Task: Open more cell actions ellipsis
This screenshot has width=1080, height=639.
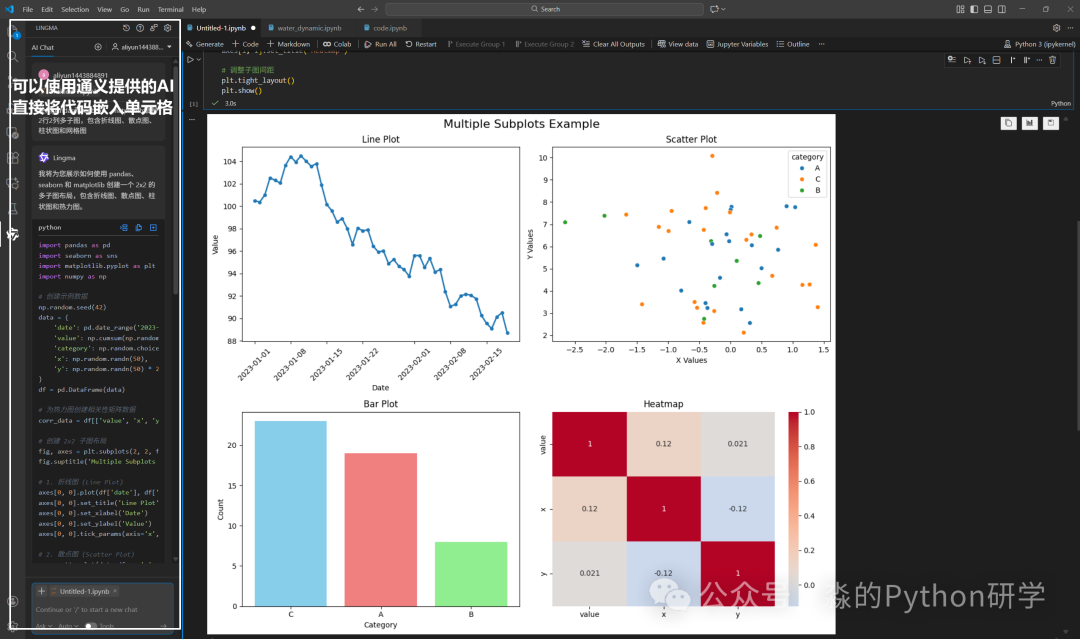Action: (x=1039, y=60)
